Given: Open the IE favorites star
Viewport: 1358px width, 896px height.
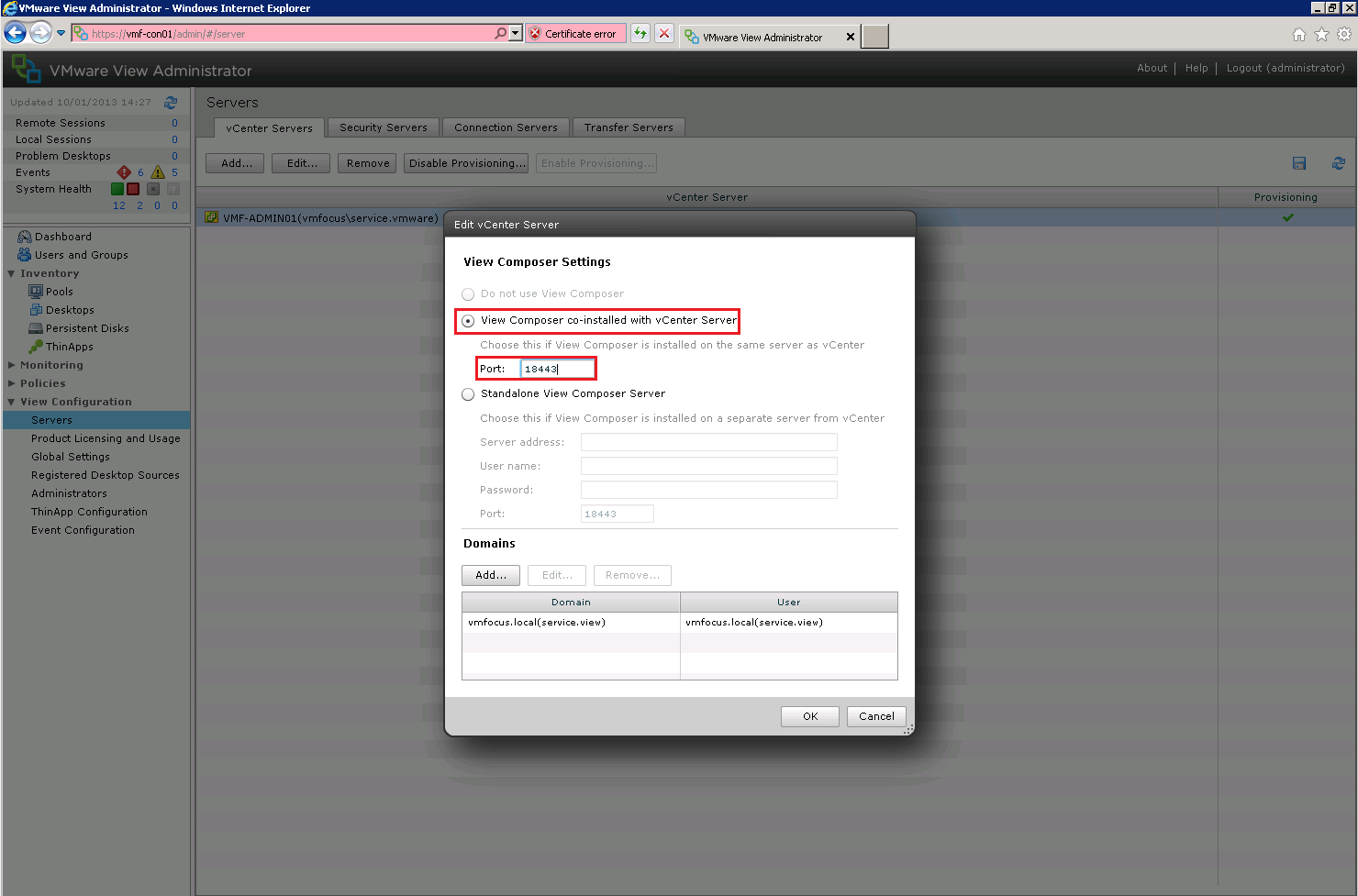Looking at the screenshot, I should (x=1321, y=35).
